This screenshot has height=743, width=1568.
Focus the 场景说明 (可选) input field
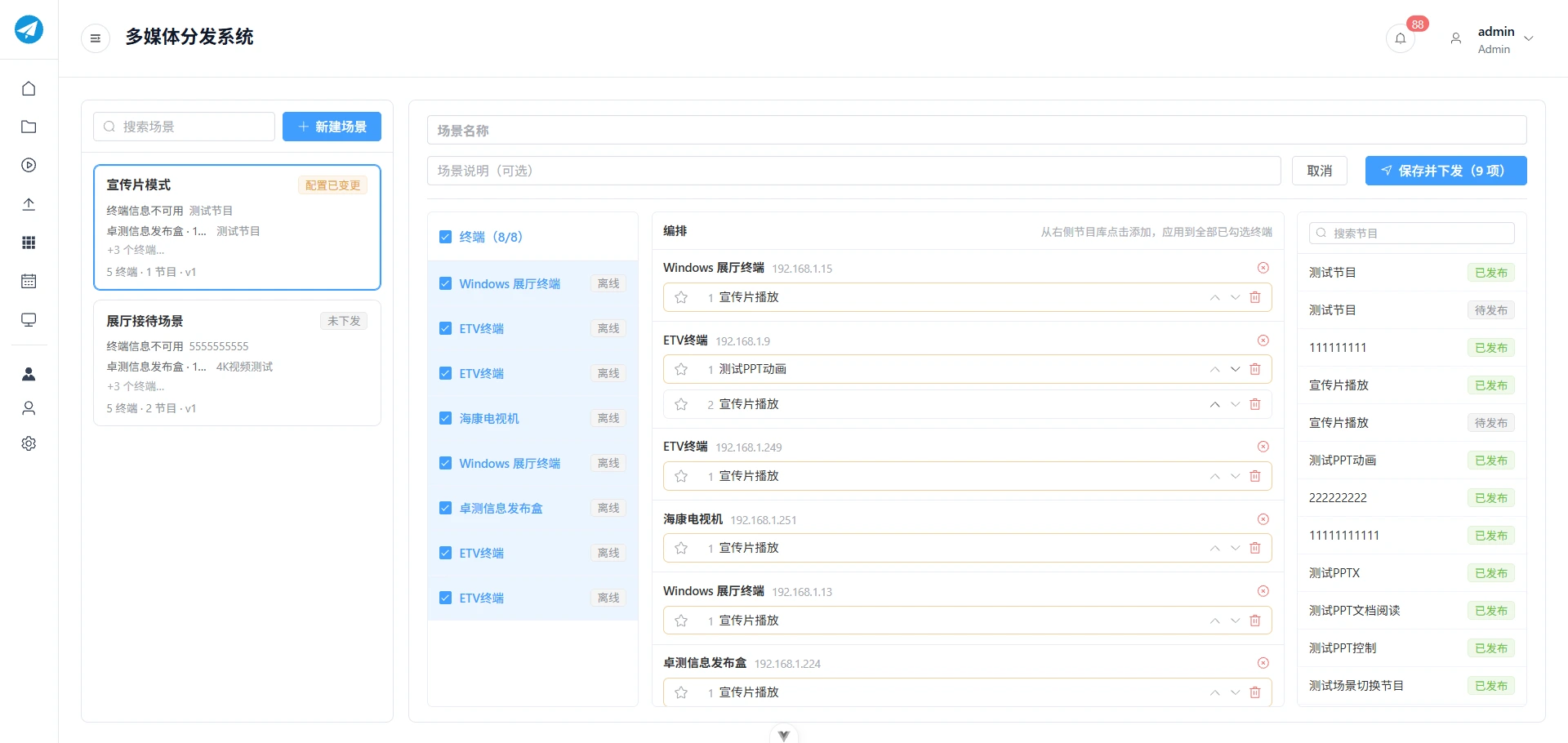[x=853, y=171]
